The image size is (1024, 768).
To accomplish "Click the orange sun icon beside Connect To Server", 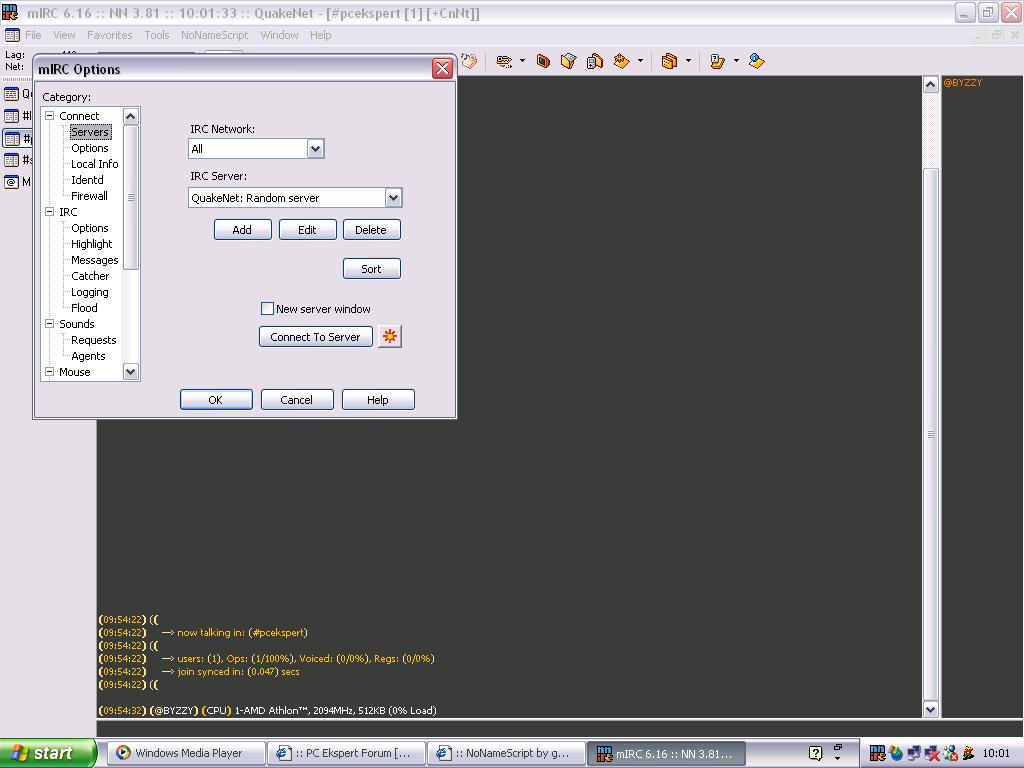I will (390, 337).
